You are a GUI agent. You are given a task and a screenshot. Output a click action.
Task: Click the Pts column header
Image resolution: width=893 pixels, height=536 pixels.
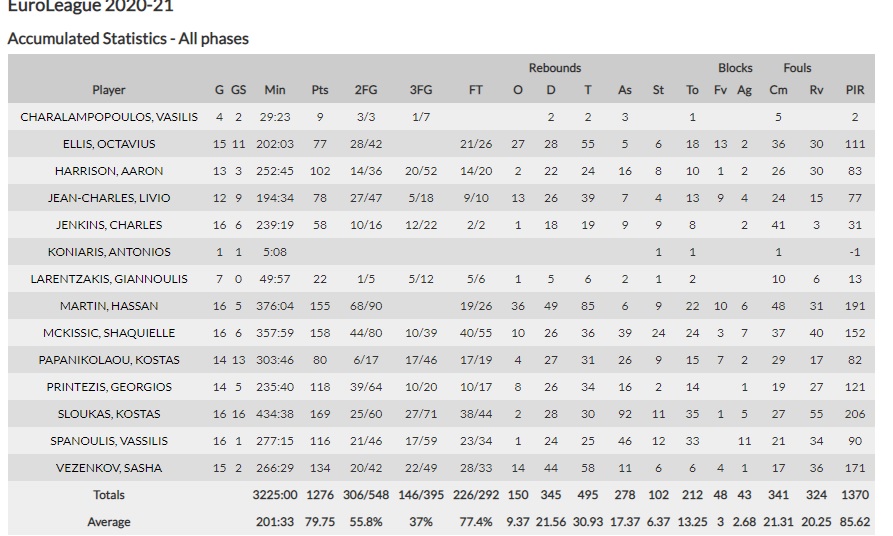pos(320,90)
